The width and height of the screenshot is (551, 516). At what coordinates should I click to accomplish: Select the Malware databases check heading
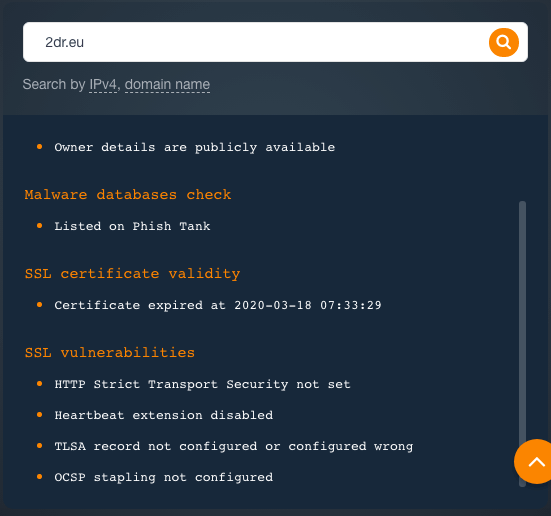click(x=128, y=194)
